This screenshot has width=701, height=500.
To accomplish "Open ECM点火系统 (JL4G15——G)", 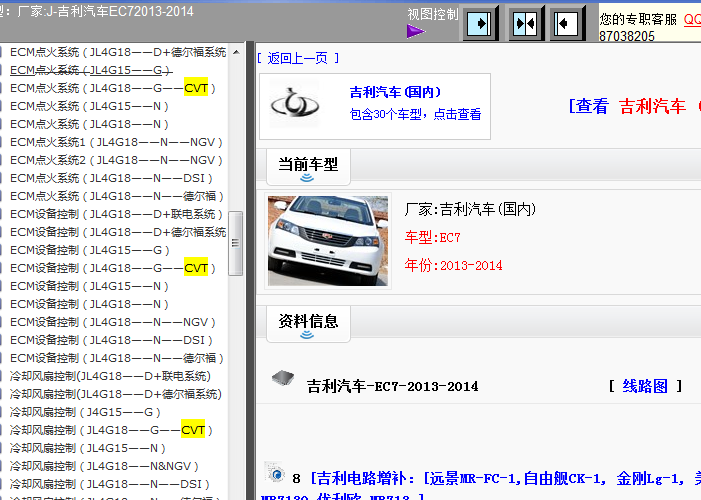I will pos(91,70).
